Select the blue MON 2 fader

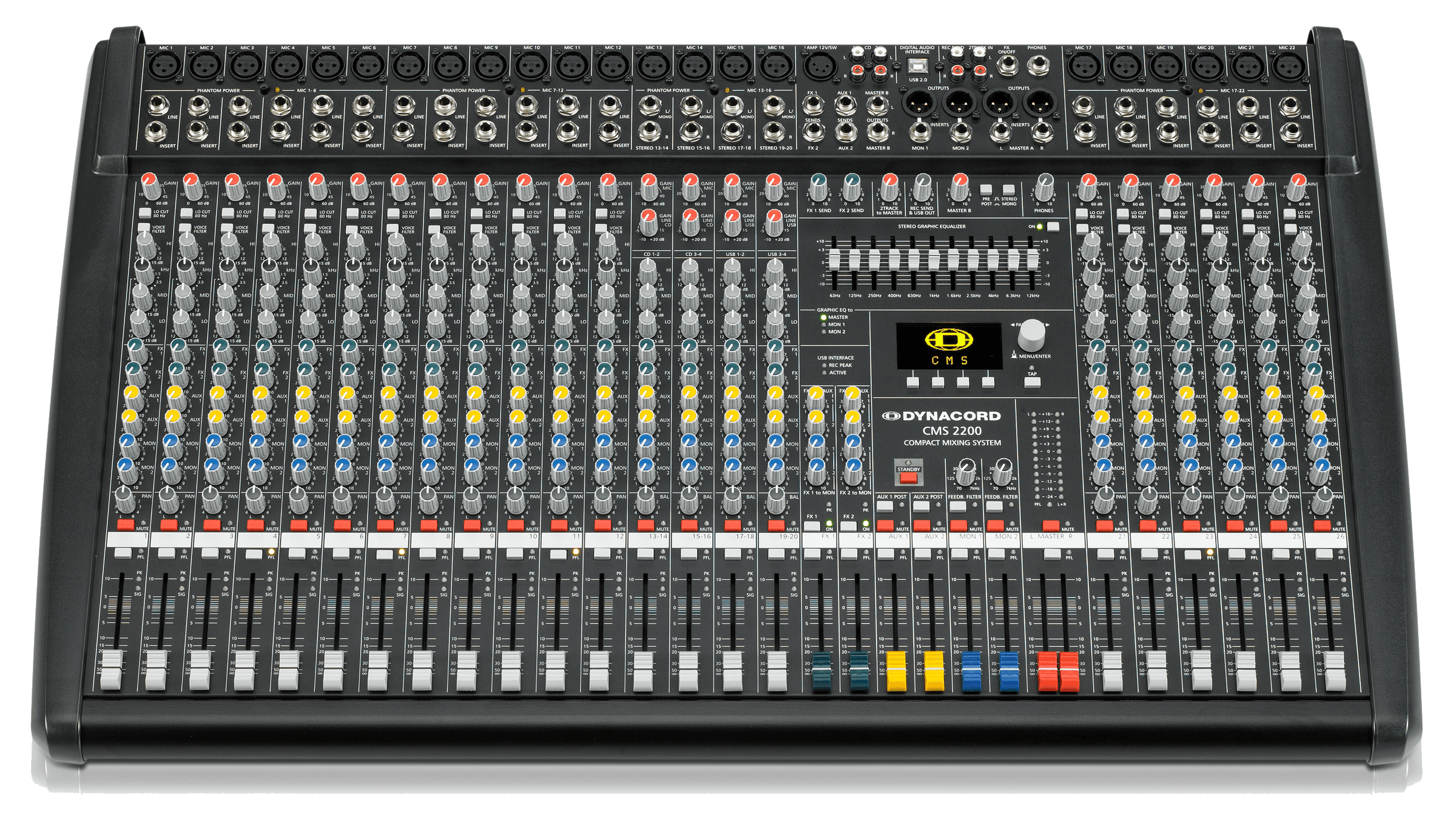(x=1009, y=671)
